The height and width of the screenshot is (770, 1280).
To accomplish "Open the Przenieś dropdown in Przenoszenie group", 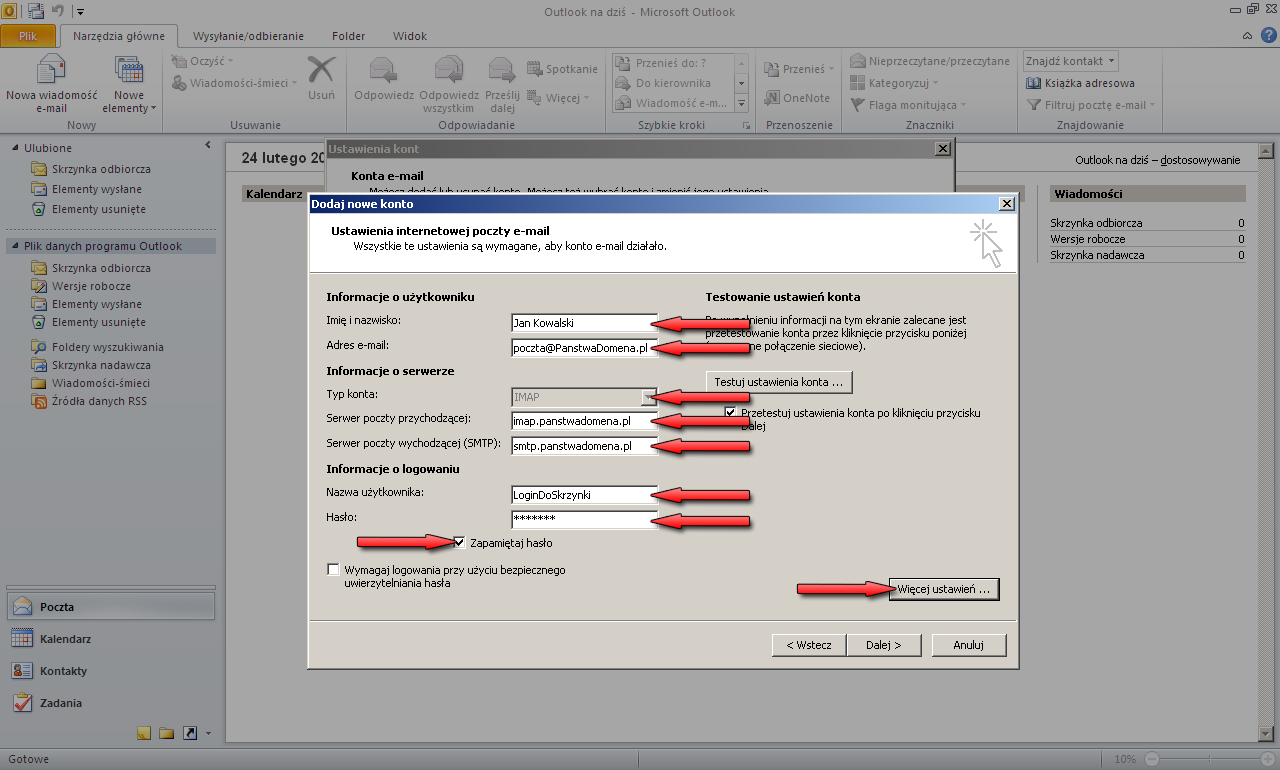I will point(800,69).
